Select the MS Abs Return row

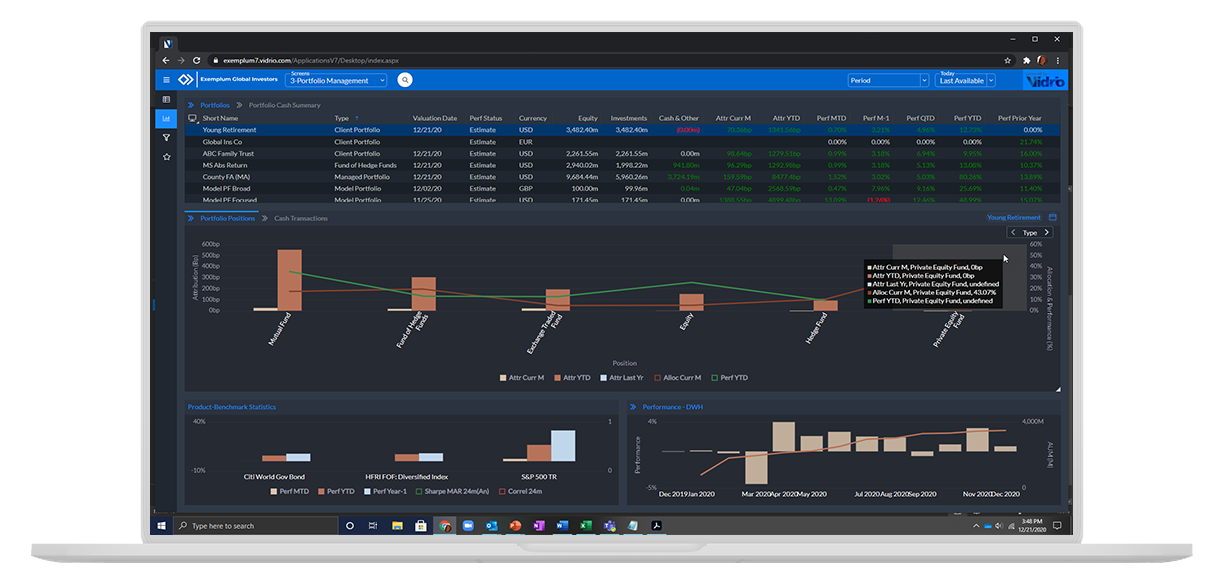tap(620, 165)
